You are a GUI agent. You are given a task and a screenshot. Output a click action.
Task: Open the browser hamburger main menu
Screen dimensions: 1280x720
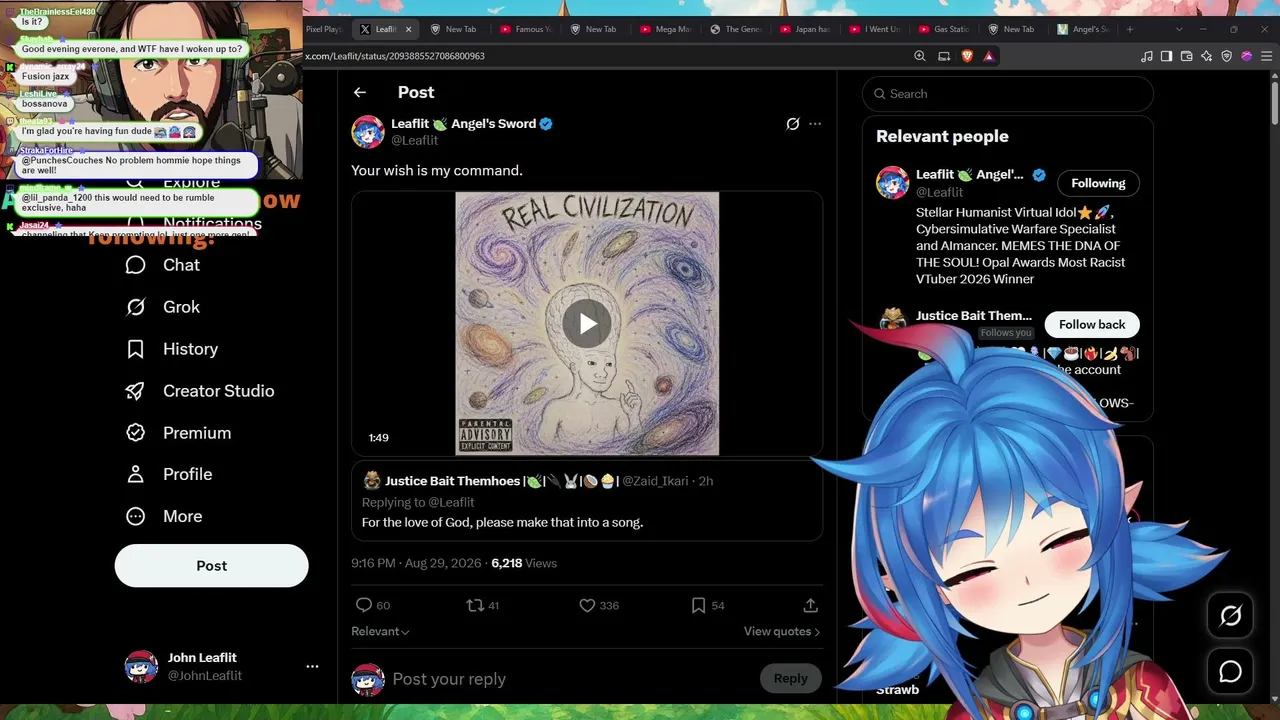(1267, 56)
